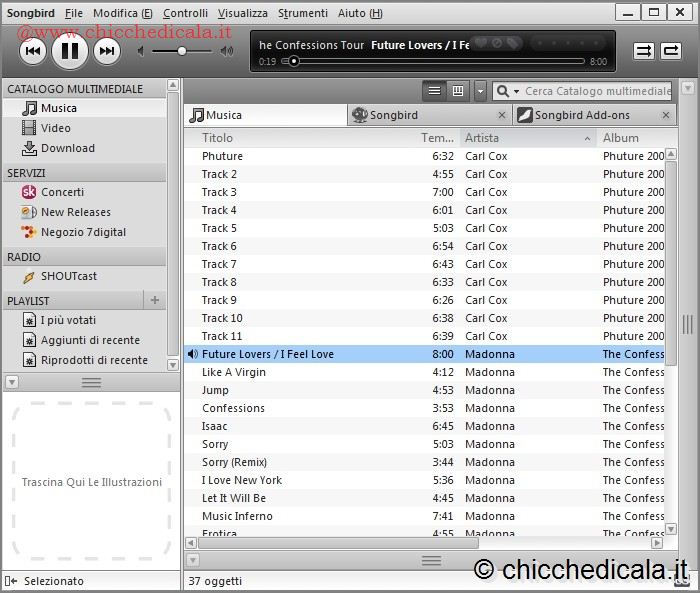Open the I più votati playlist
The height and width of the screenshot is (593, 700).
pyautogui.click(x=68, y=320)
